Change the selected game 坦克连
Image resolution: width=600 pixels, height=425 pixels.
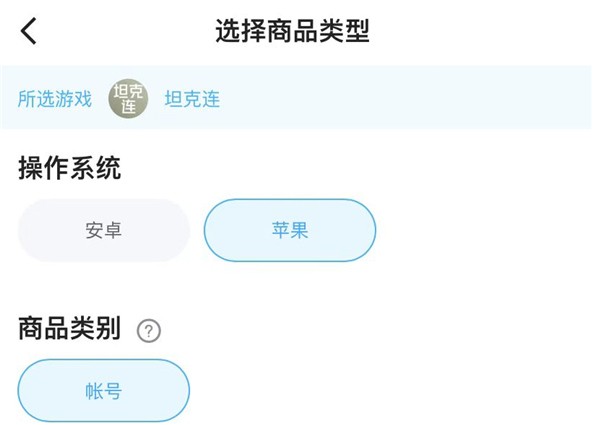192,98
